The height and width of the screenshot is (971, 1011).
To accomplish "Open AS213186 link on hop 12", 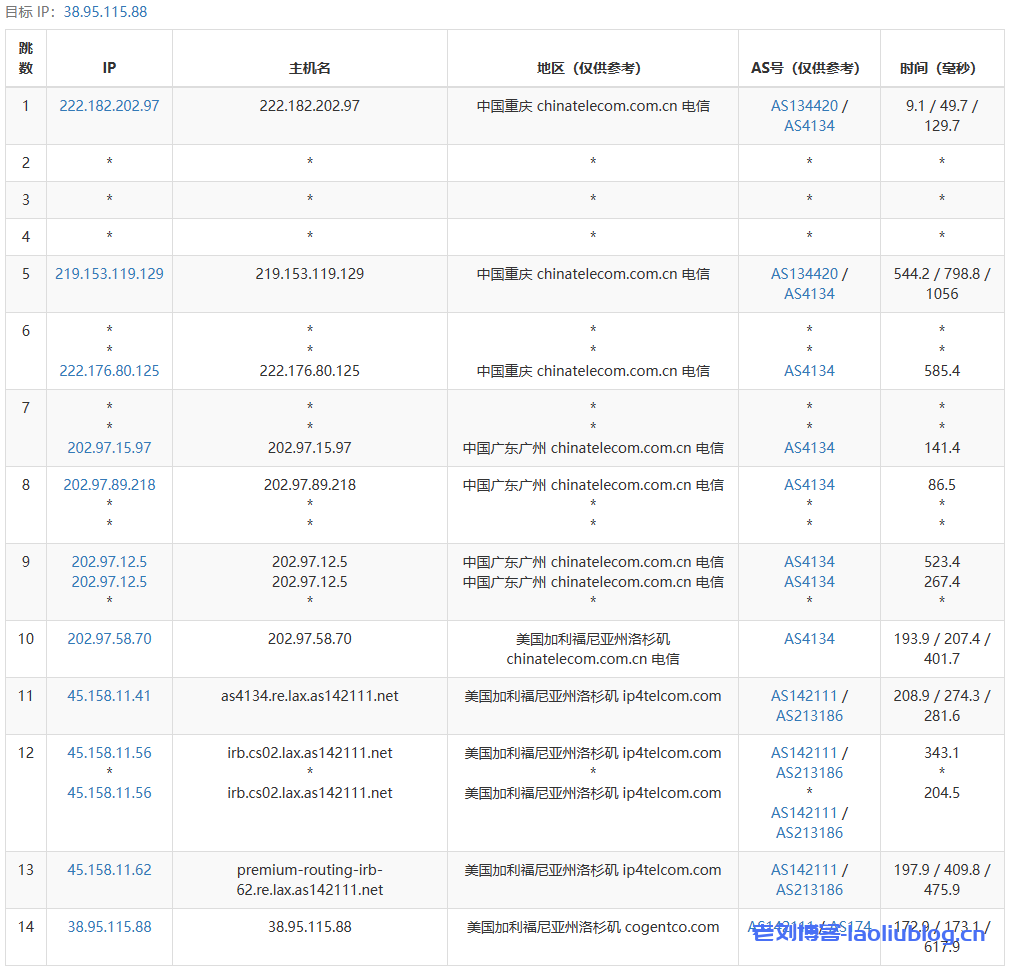I will [x=809, y=772].
